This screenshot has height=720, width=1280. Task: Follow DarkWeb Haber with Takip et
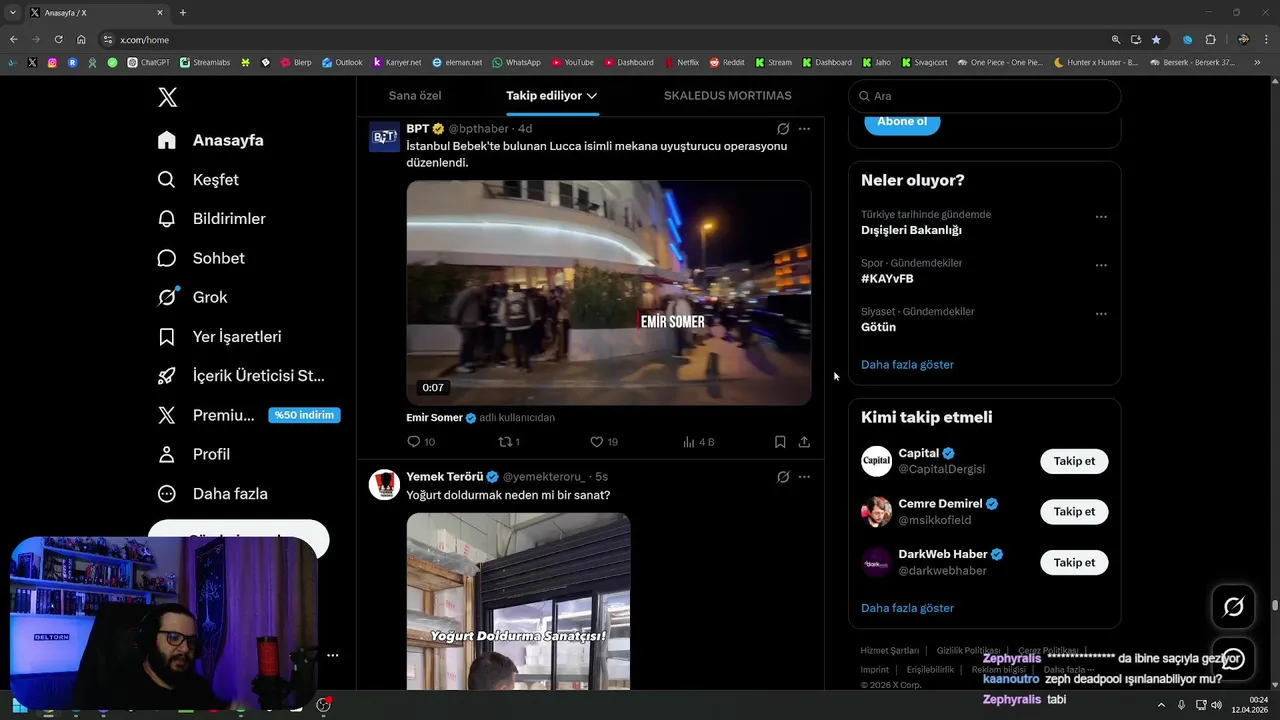click(1074, 563)
